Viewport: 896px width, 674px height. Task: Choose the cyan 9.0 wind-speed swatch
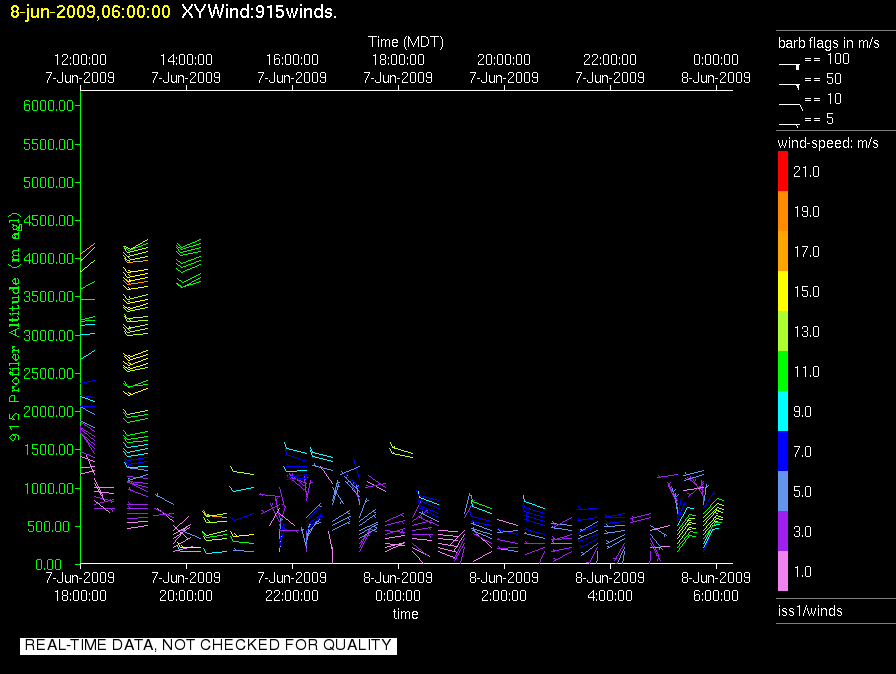click(x=783, y=412)
